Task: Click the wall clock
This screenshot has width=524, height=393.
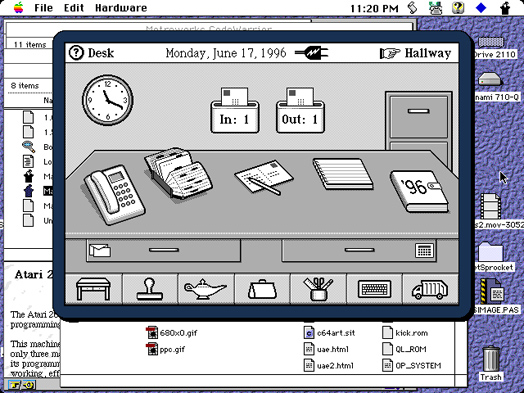Action: point(108,100)
